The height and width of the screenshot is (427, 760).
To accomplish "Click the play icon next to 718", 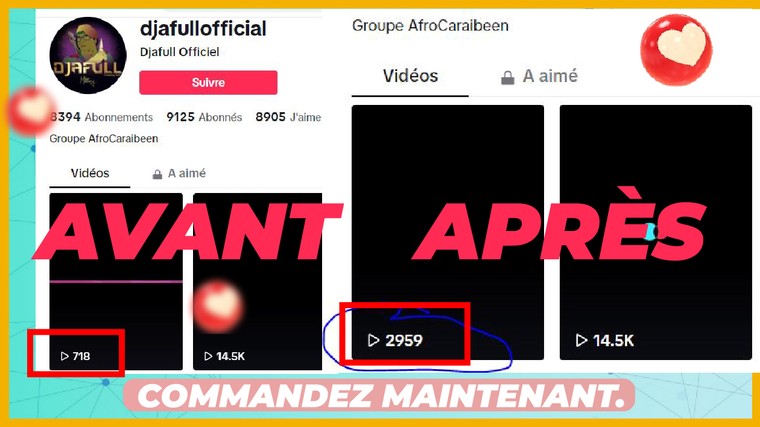I will tap(64, 356).
